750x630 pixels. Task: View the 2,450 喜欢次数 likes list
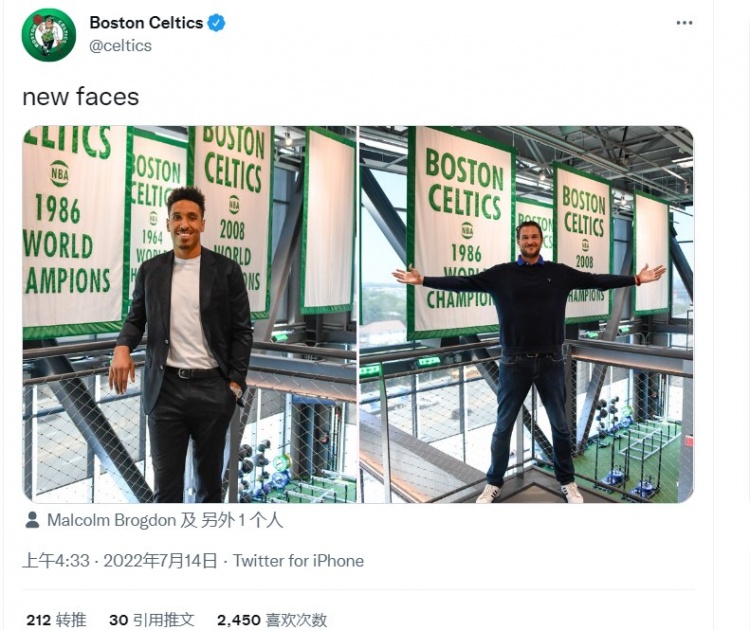tap(271, 620)
